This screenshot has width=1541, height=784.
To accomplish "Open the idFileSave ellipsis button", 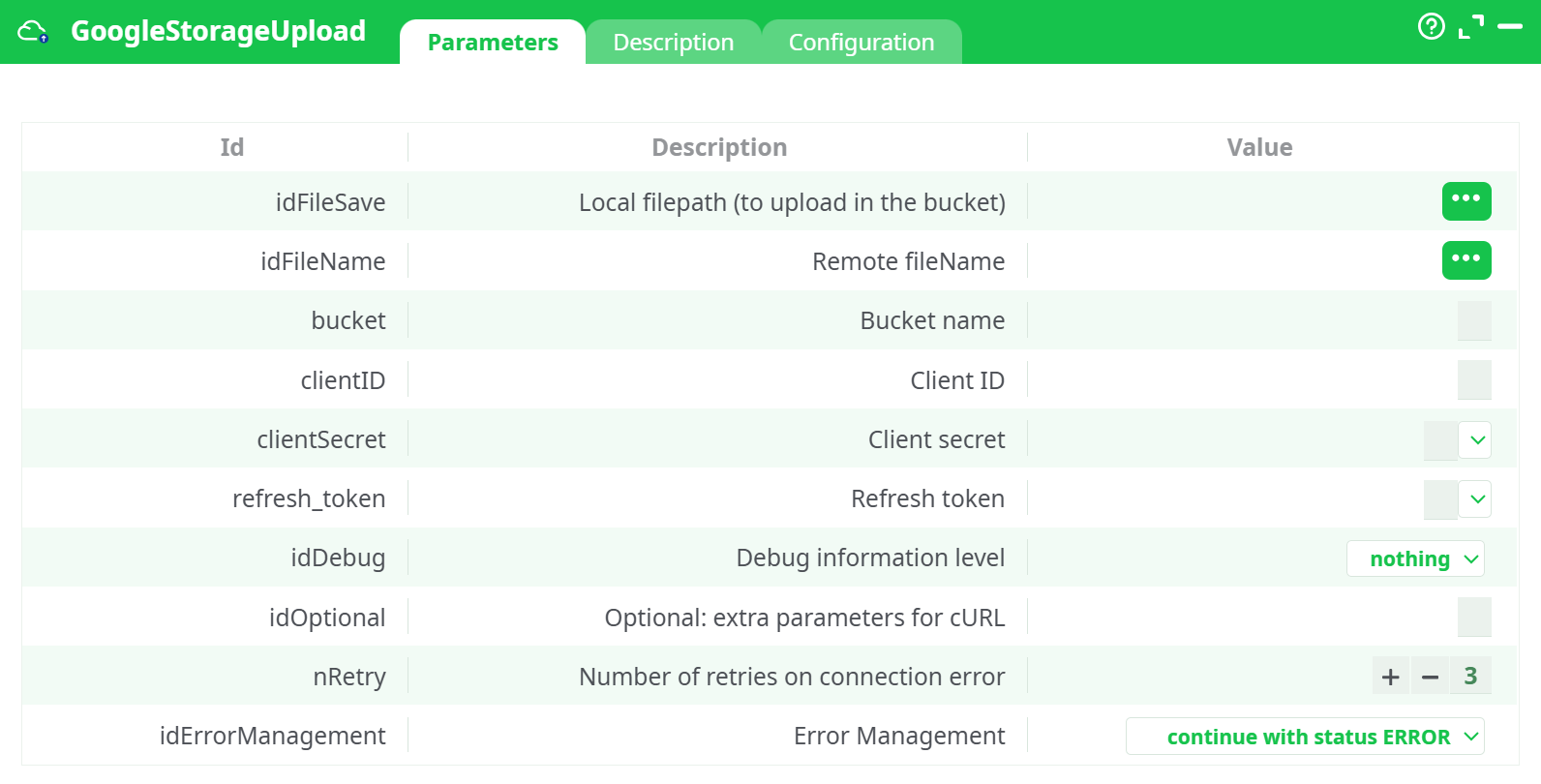I will [1465, 201].
